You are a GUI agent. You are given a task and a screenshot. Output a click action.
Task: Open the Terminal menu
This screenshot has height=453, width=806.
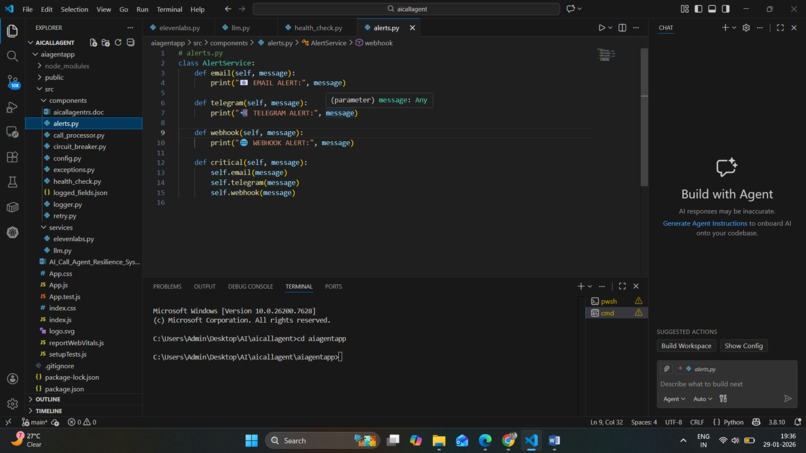pyautogui.click(x=169, y=9)
